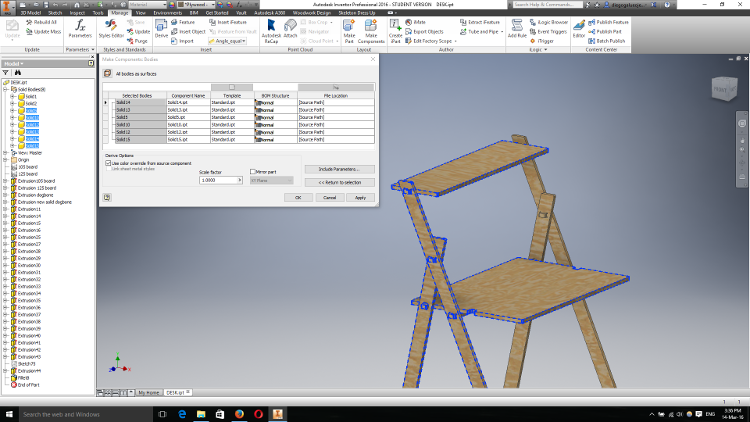
Task: Open Firefox from the Windows taskbar
Action: pyautogui.click(x=239, y=414)
